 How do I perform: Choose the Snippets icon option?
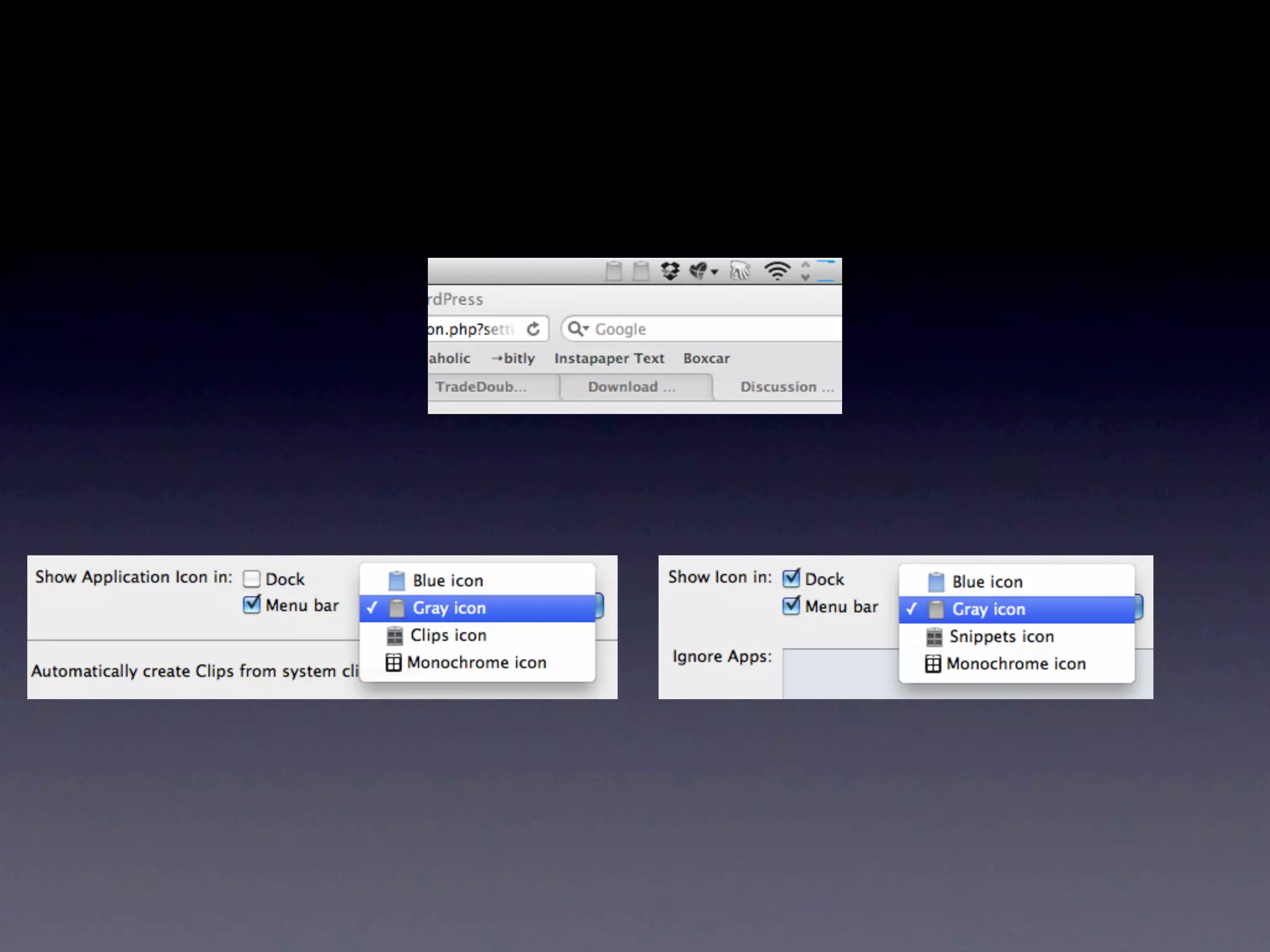click(1001, 637)
